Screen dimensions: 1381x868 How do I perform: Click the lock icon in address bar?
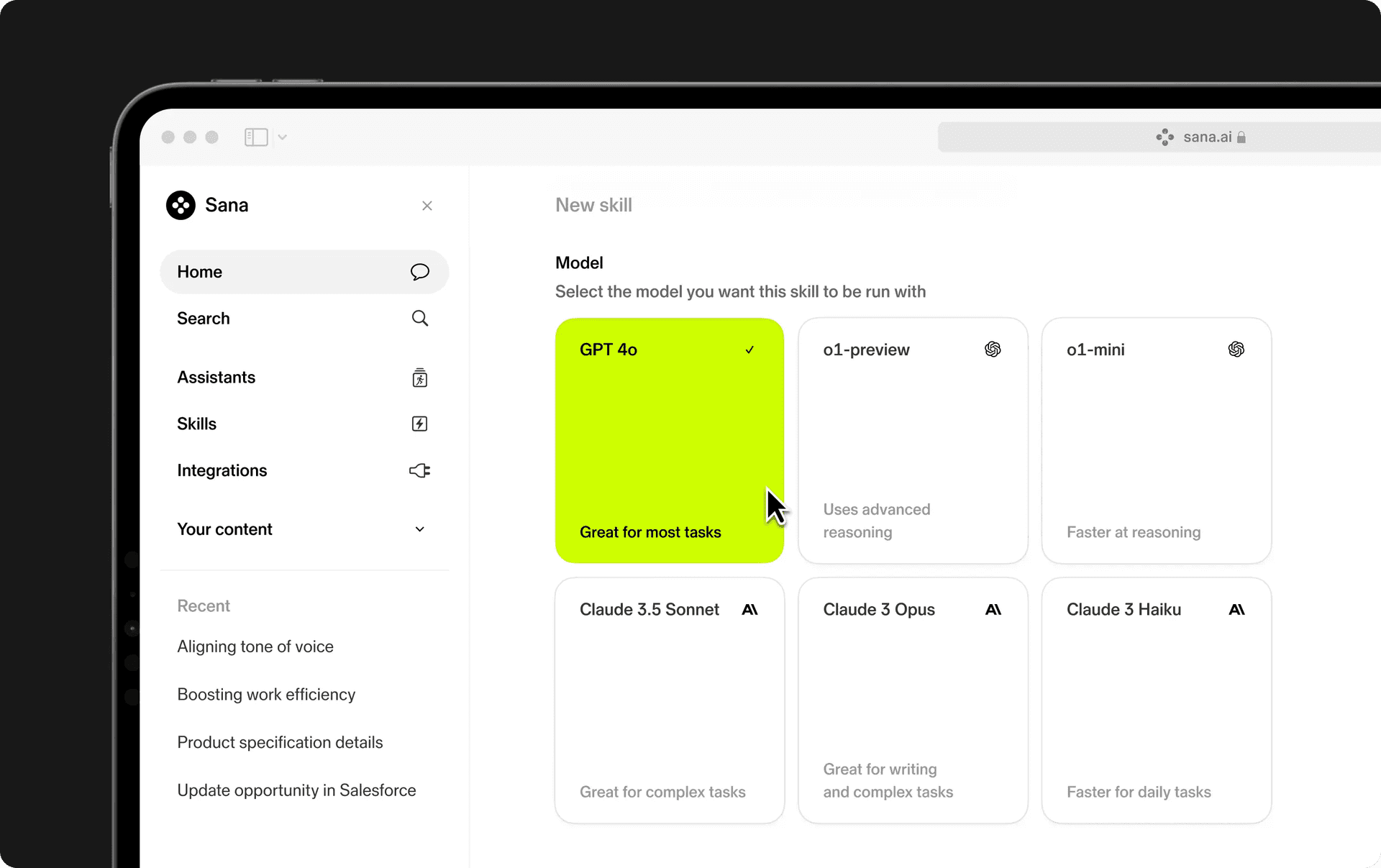[1241, 137]
